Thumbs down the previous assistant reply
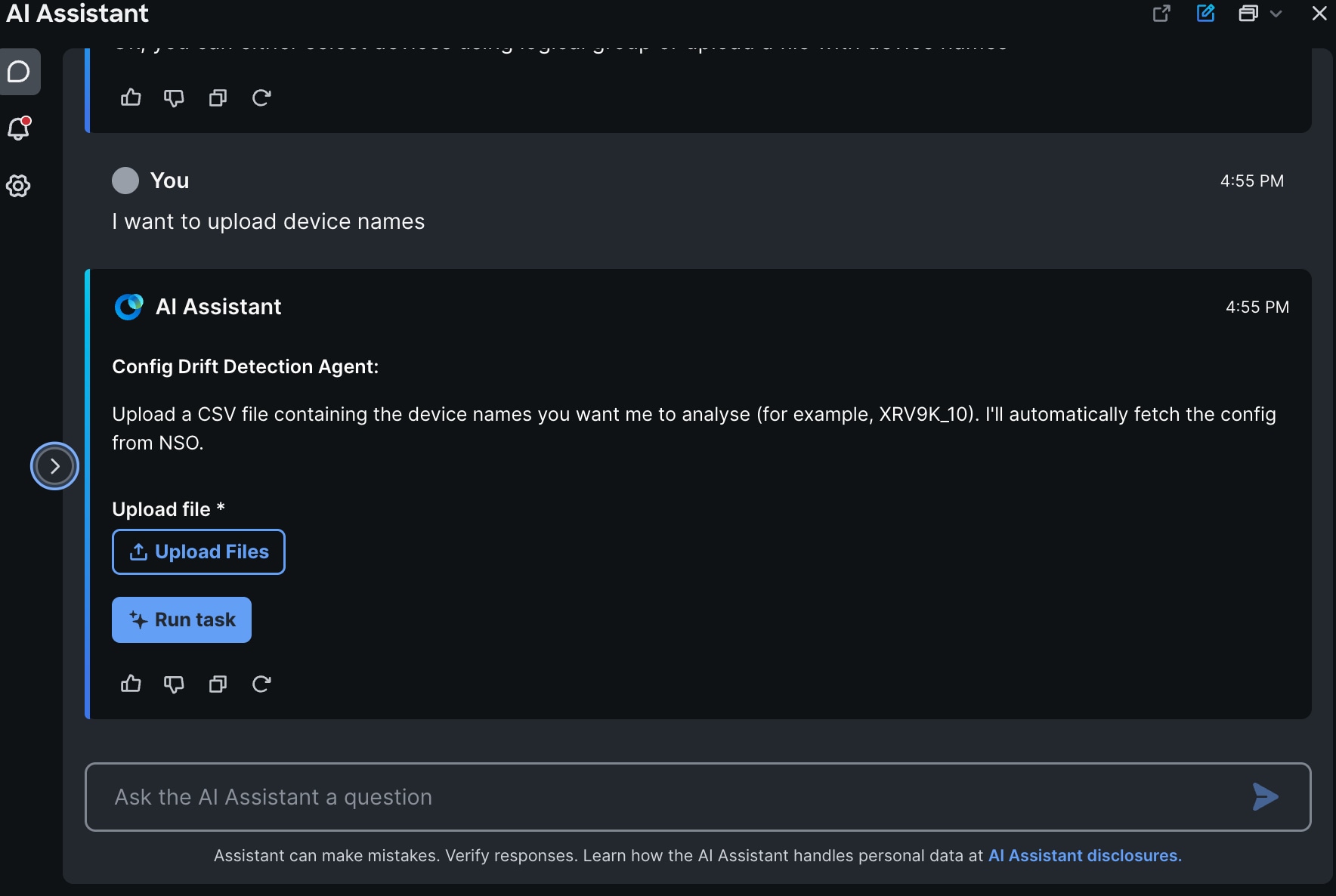Viewport: 1336px width, 896px height. (x=174, y=97)
